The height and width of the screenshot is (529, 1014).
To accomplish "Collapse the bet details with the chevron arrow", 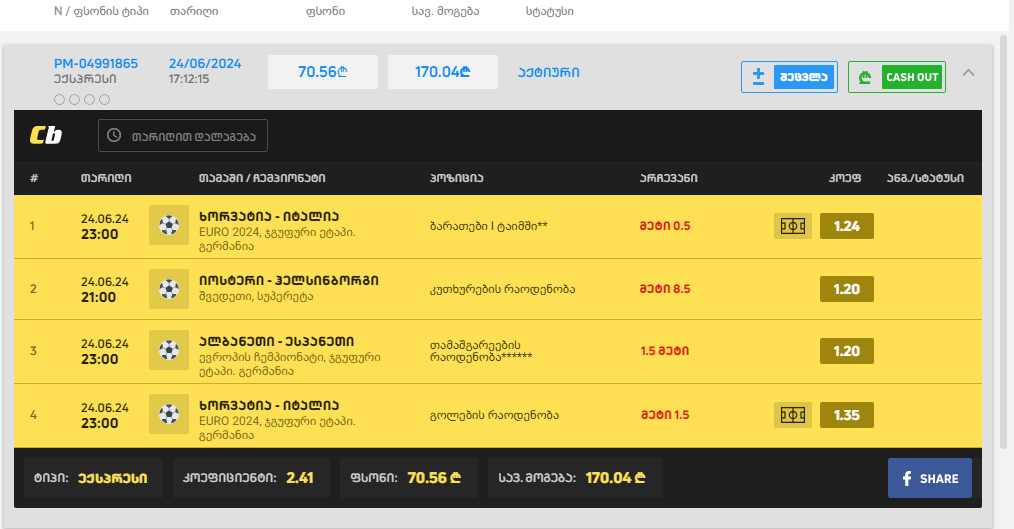I will click(968, 73).
